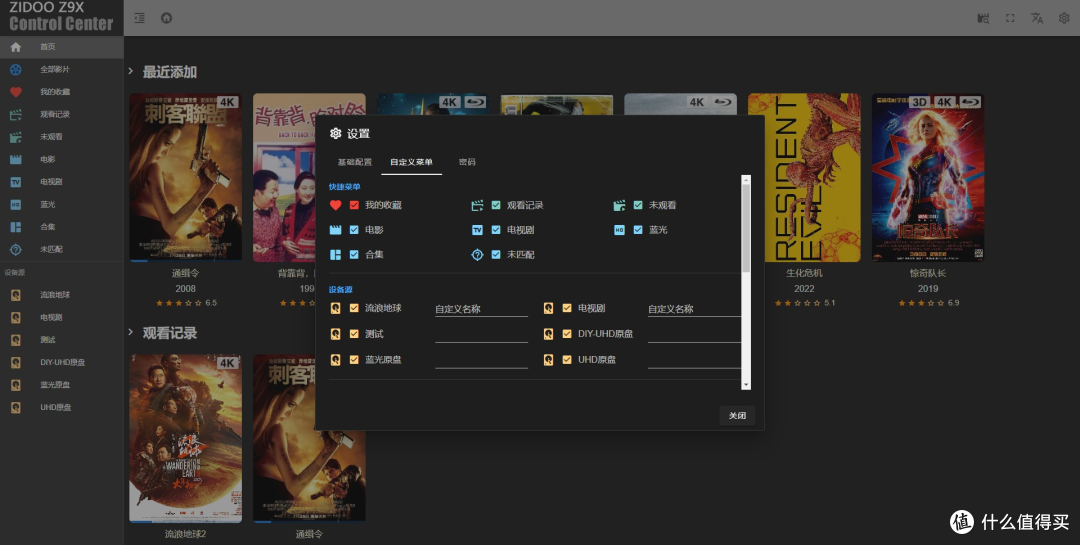
Task: Click the 流浪地球 device source sidebar icon
Action: coord(15,295)
